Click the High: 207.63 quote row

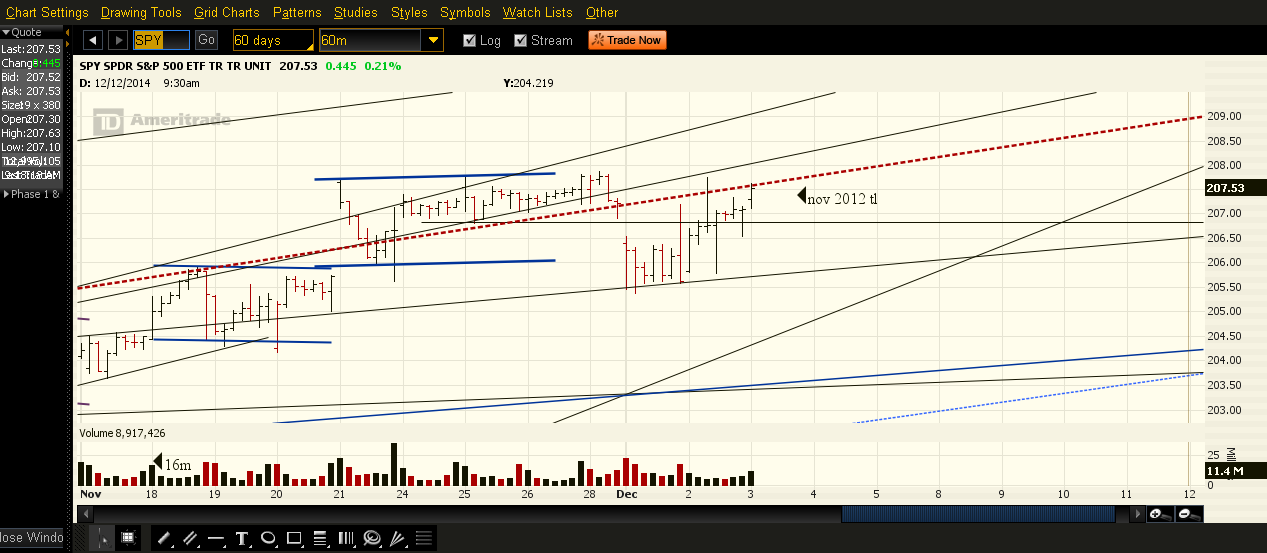pos(32,133)
